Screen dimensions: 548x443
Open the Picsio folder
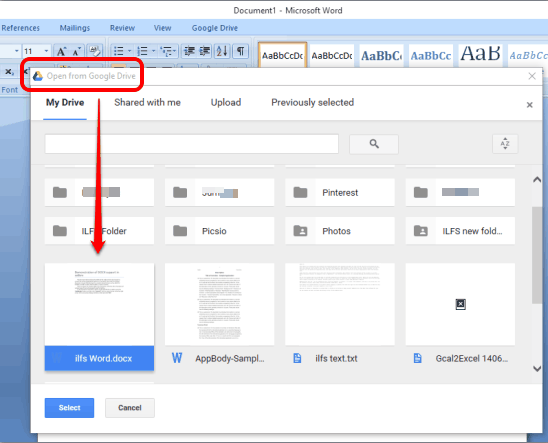tap(219, 231)
